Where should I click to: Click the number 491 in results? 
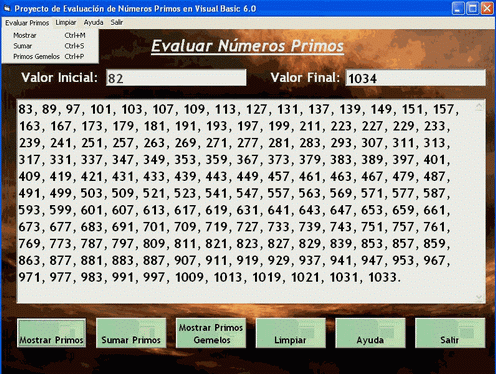click(x=29, y=193)
